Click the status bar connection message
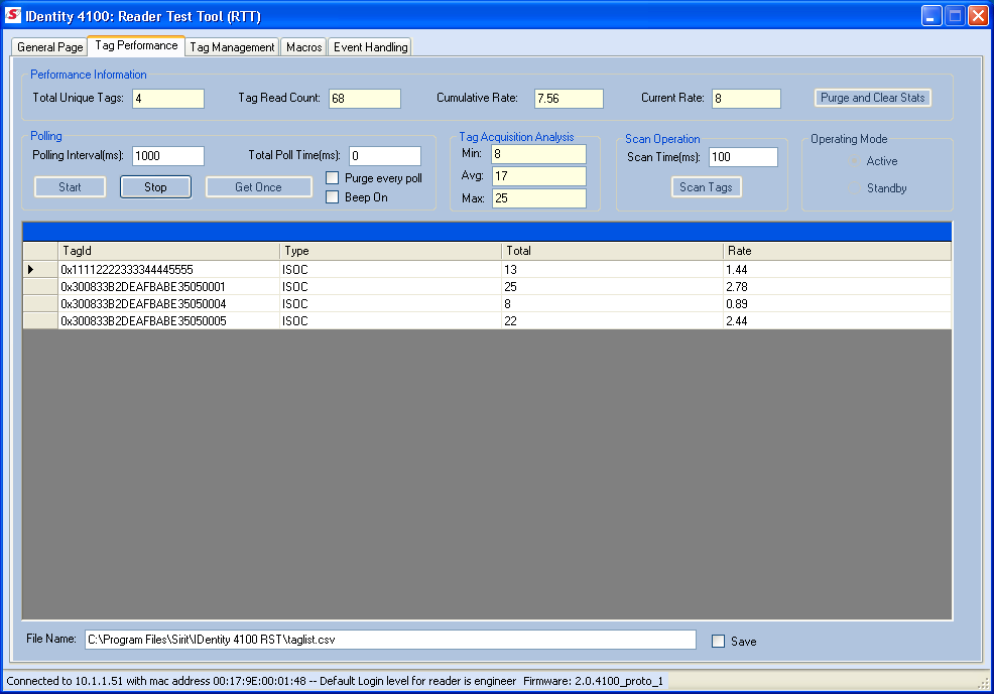Screen dimensions: 994x694 [261, 681]
